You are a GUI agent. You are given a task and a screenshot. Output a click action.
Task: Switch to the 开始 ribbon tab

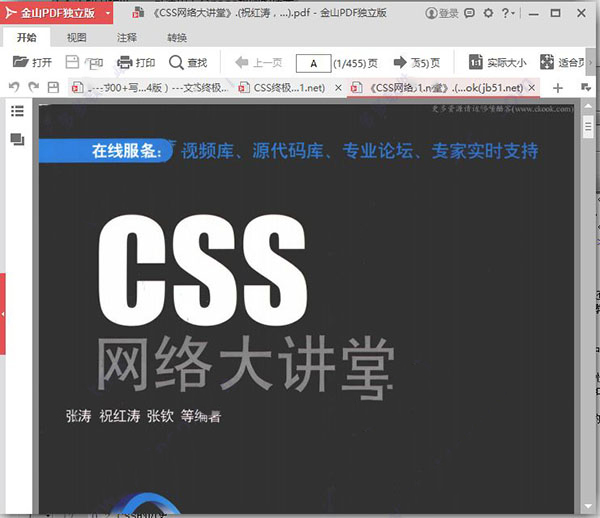26,37
